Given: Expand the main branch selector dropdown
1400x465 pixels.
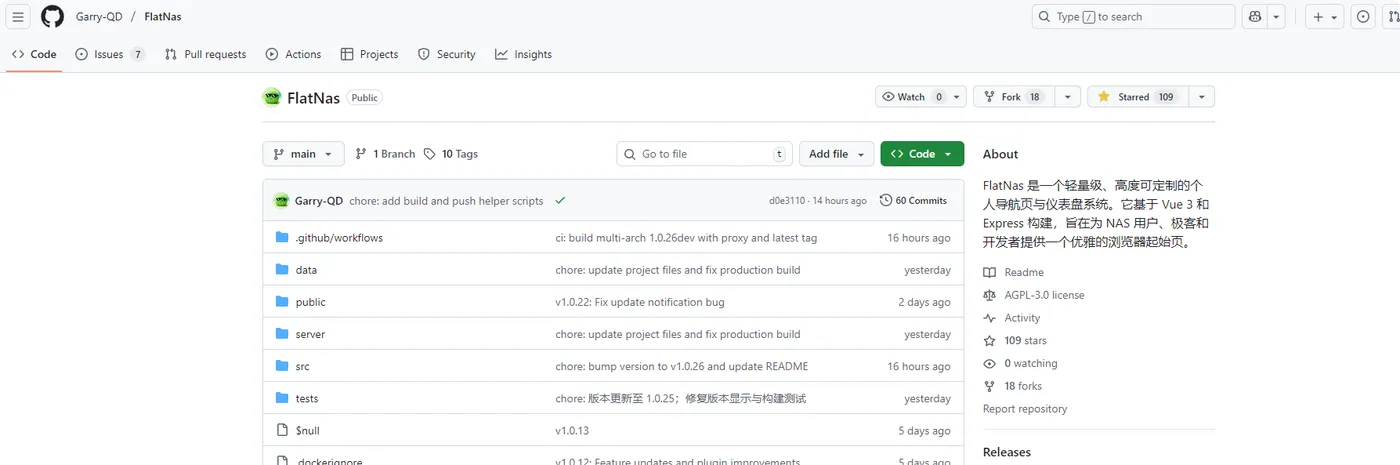Looking at the screenshot, I should pyautogui.click(x=303, y=154).
